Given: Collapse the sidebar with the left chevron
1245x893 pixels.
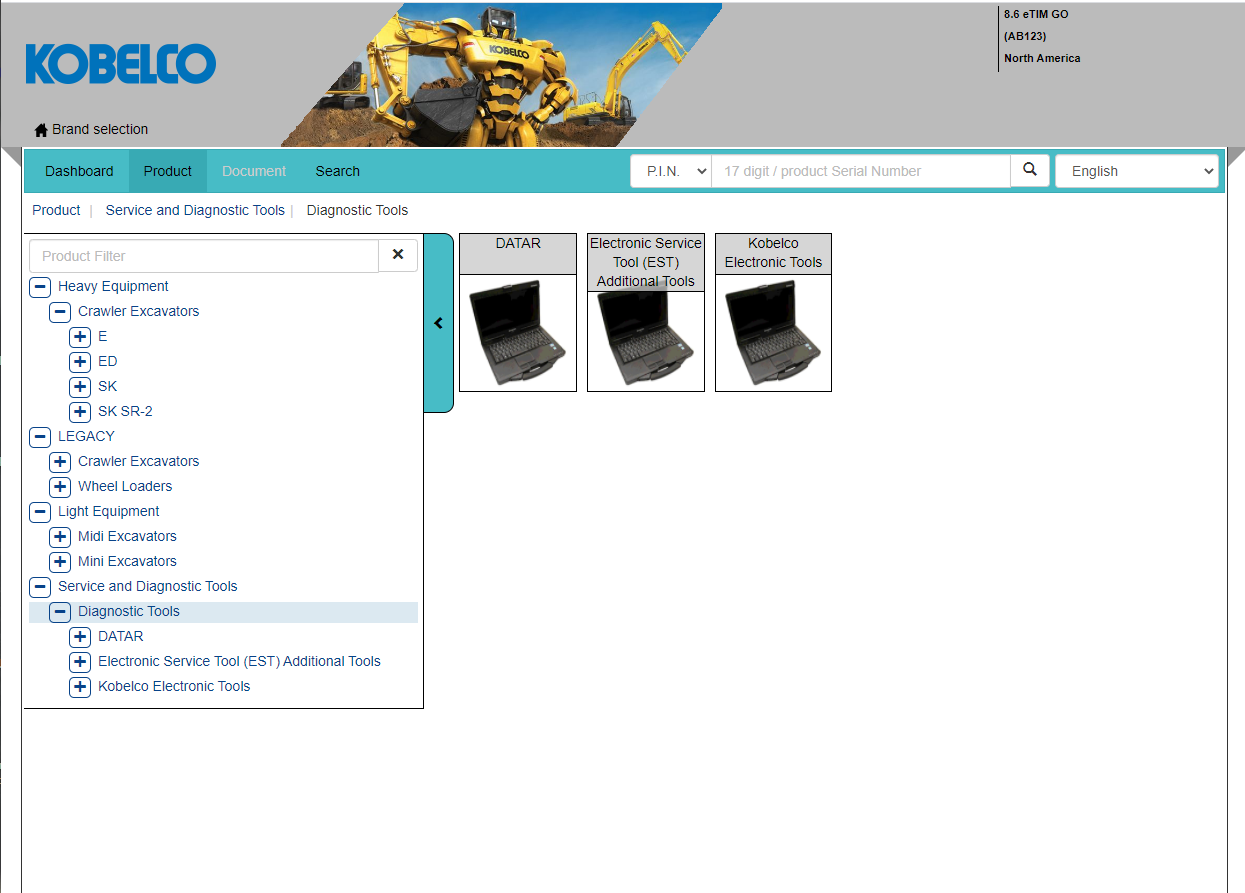Looking at the screenshot, I should coord(438,323).
